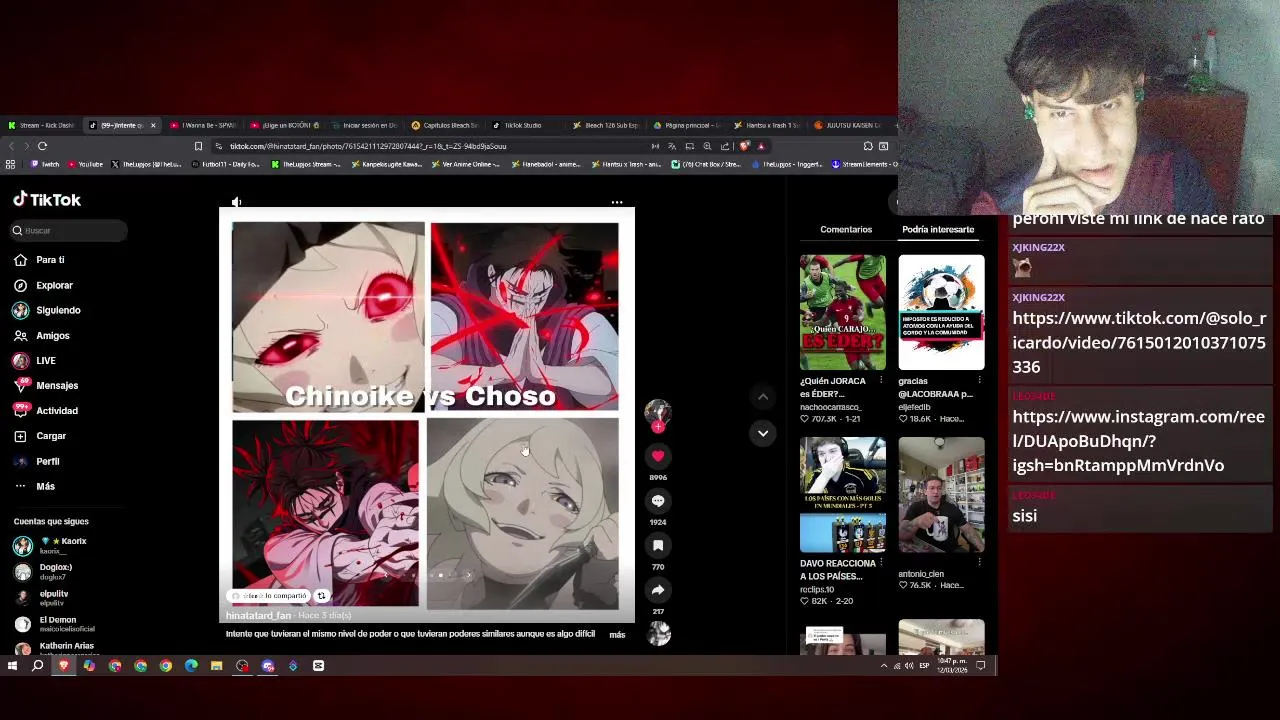The height and width of the screenshot is (720, 1280).
Task: Open the LIVE section
Action: 46,361
